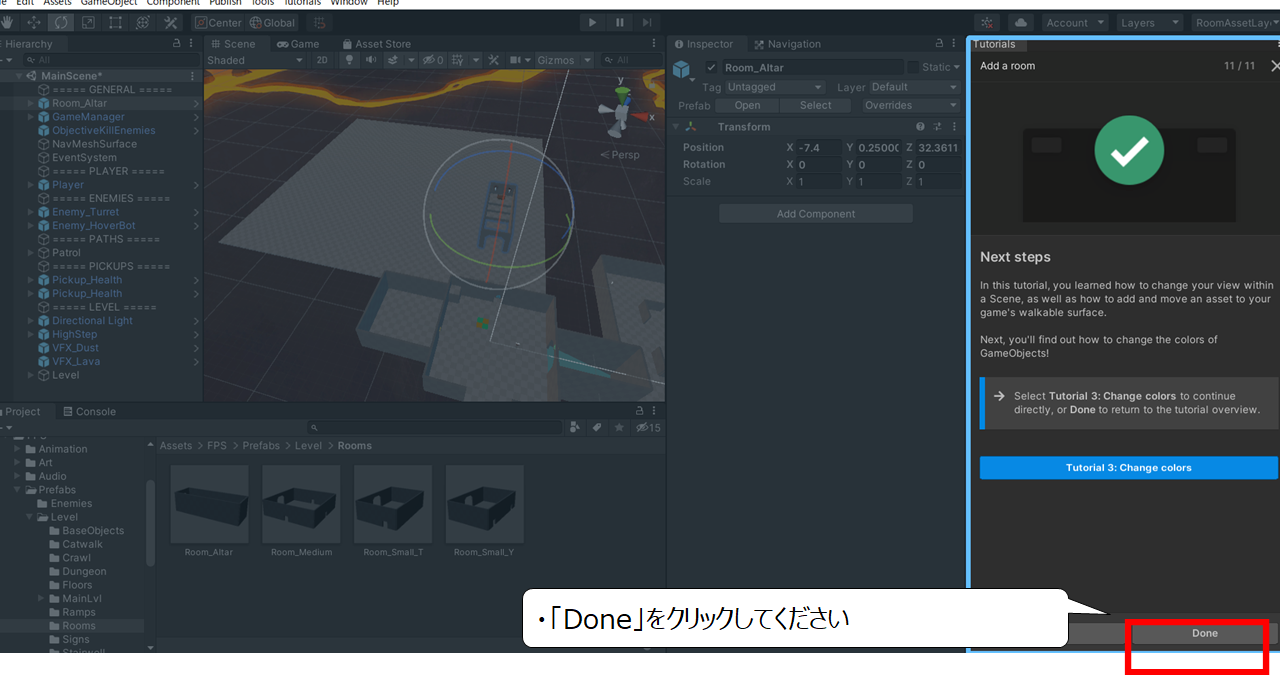The image size is (1280, 675).
Task: Close the Add a room tutorial
Action: click(1274, 66)
